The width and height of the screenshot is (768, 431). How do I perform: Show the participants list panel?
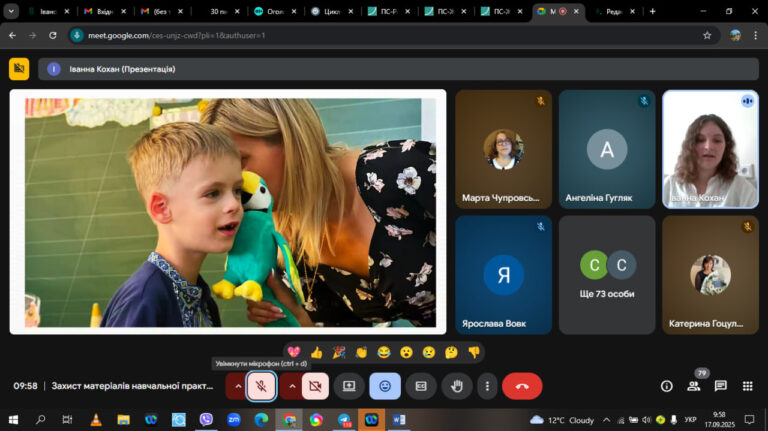tap(694, 386)
